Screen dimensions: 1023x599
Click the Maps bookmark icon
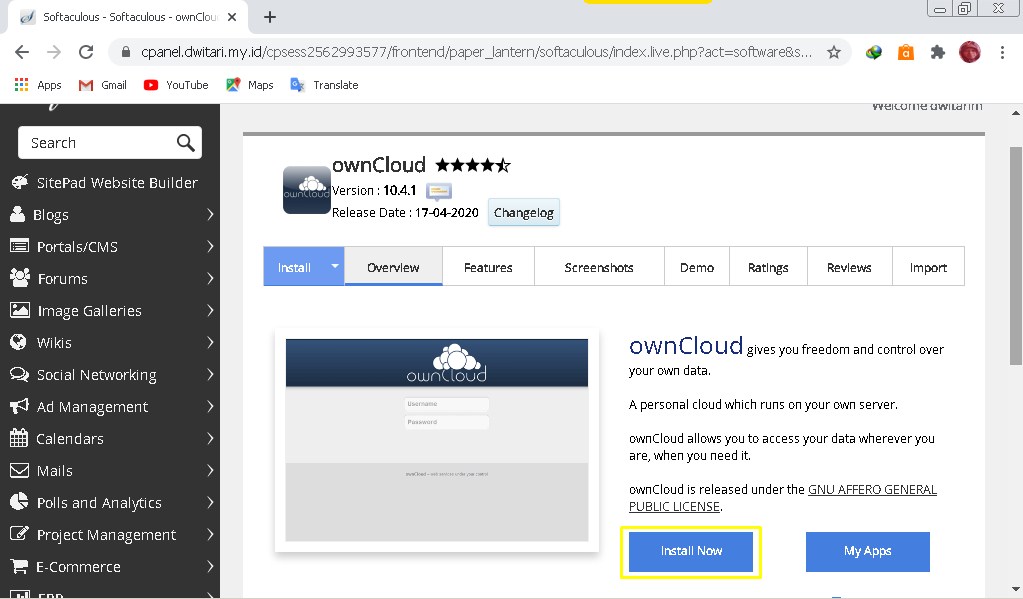pos(233,85)
